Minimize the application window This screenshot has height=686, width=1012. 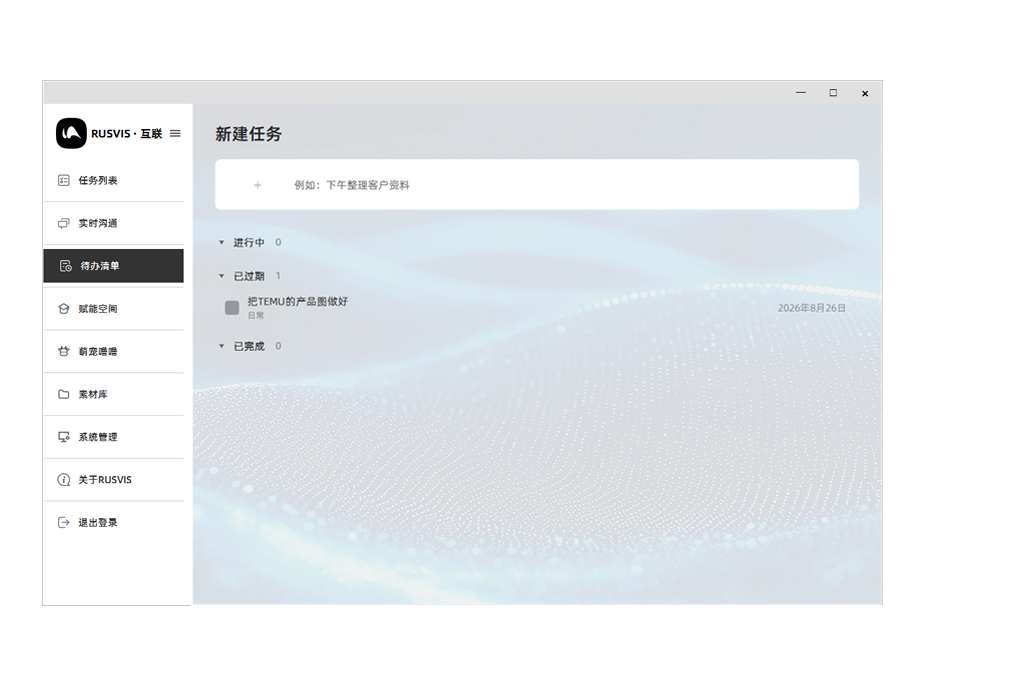[x=801, y=93]
